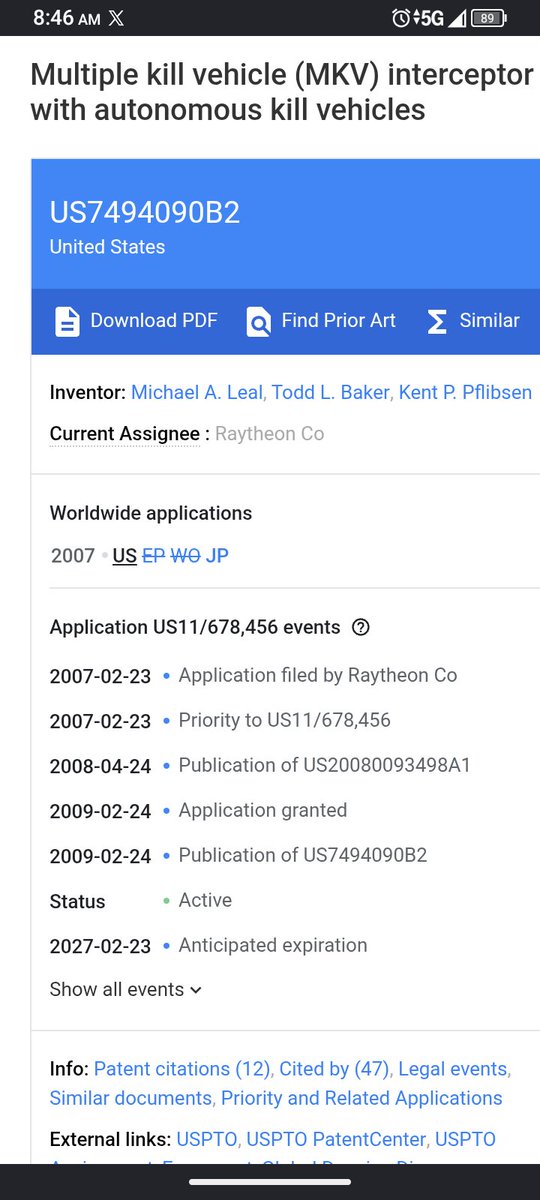Image resolution: width=540 pixels, height=1200 pixels.
Task: Open Patent citations (12) section
Action: [x=182, y=1069]
